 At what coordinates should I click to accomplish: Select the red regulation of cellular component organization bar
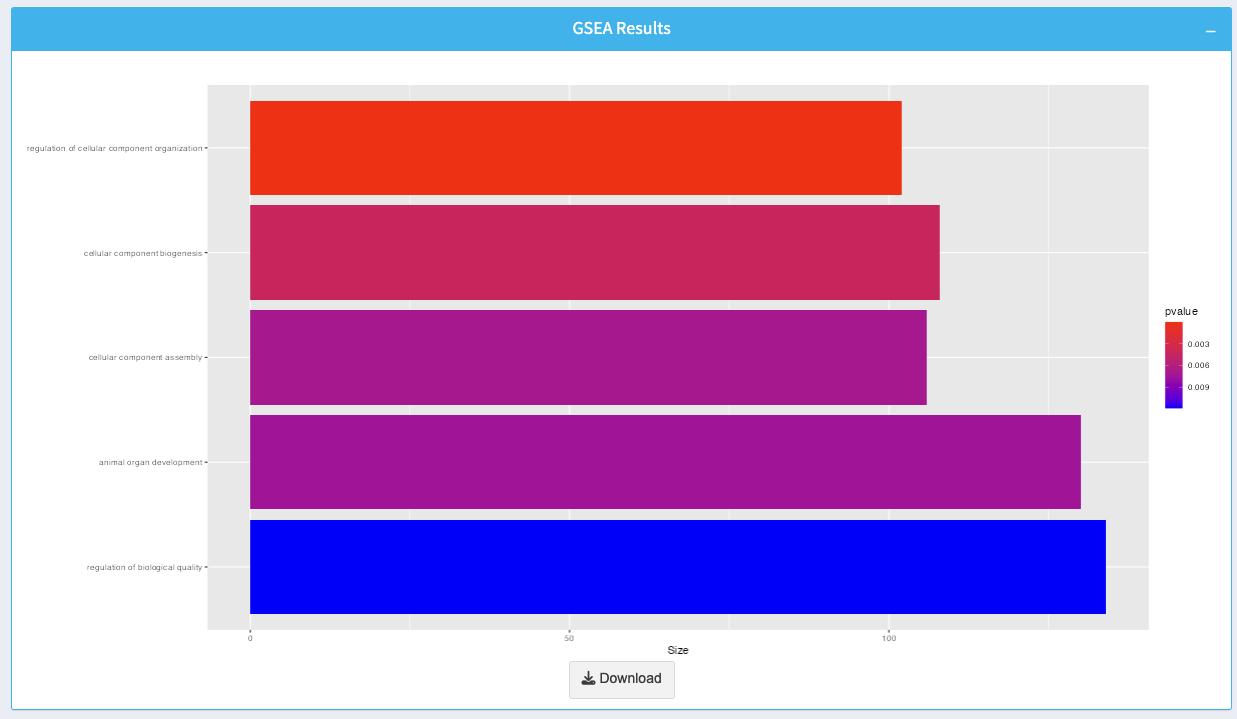pos(575,148)
